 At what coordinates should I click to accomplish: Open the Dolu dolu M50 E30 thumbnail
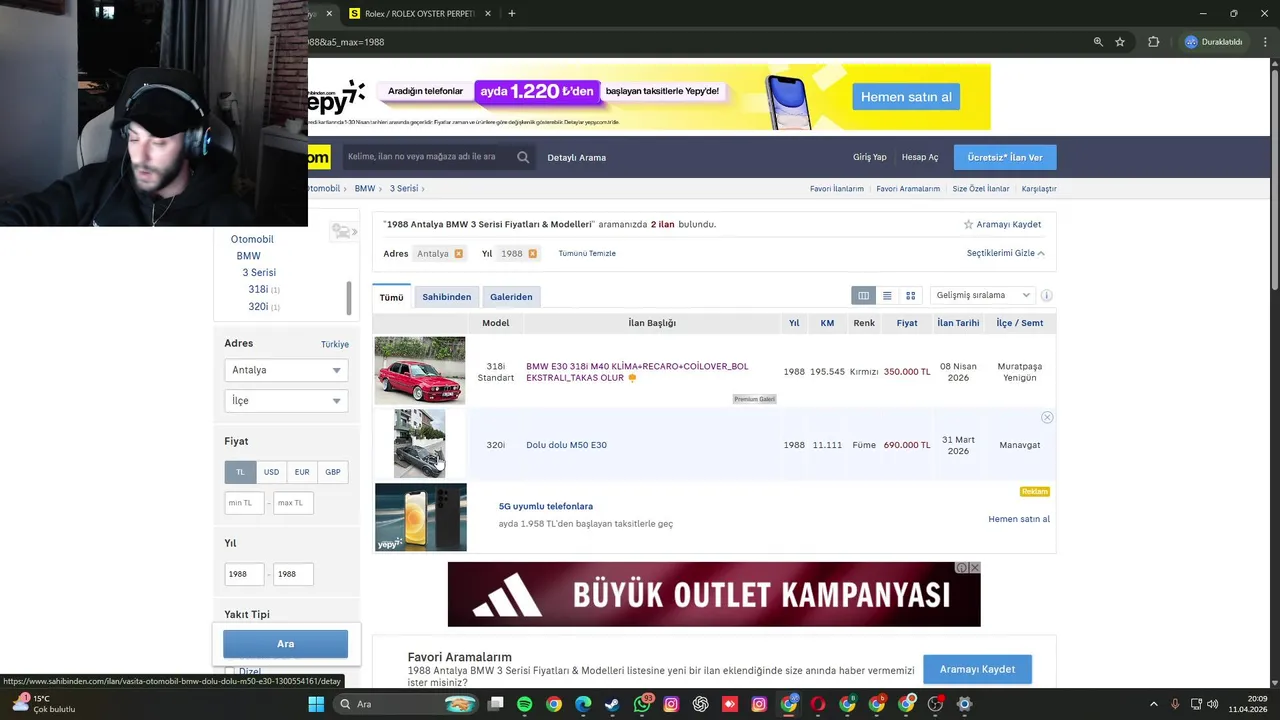click(420, 444)
